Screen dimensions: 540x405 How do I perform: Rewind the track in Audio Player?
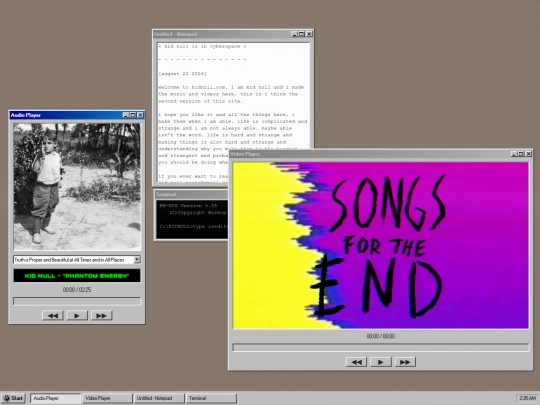[53, 315]
